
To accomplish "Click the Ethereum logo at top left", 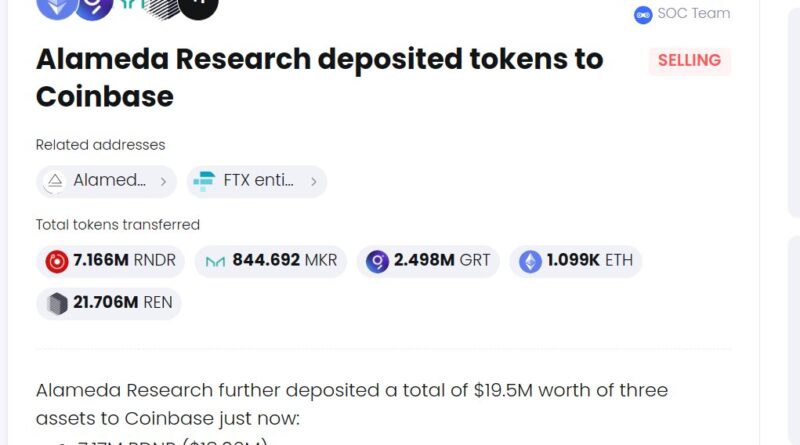I will [56, 4].
